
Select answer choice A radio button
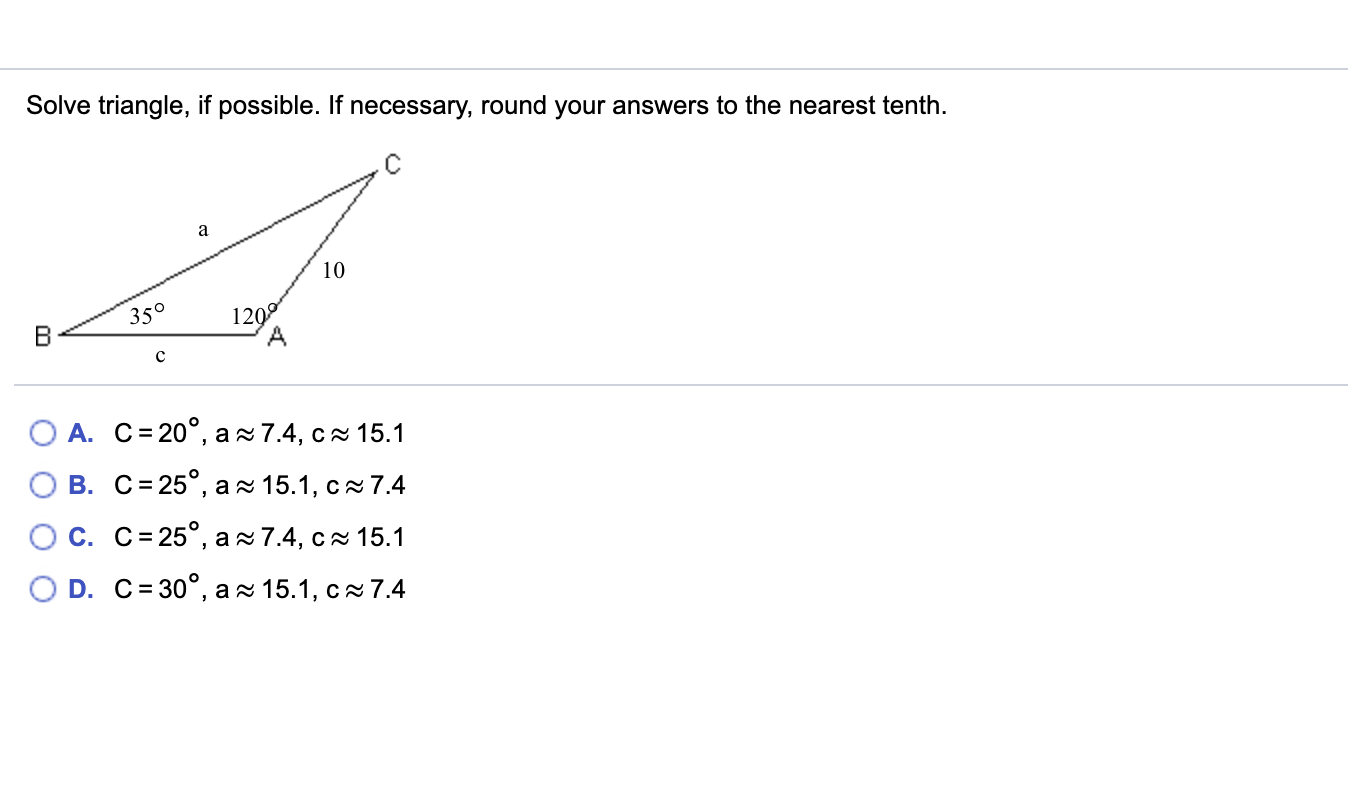pyautogui.click(x=42, y=432)
